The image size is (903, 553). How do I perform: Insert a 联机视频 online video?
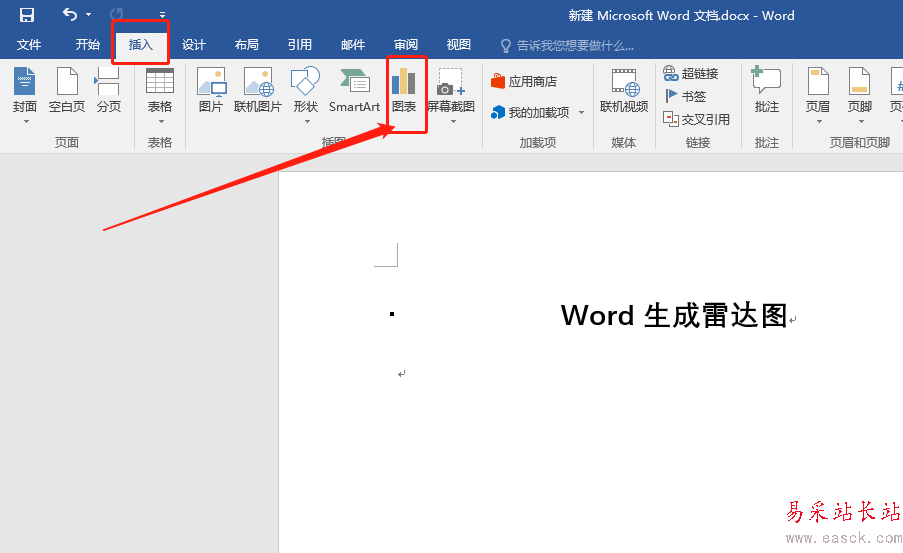click(x=624, y=90)
